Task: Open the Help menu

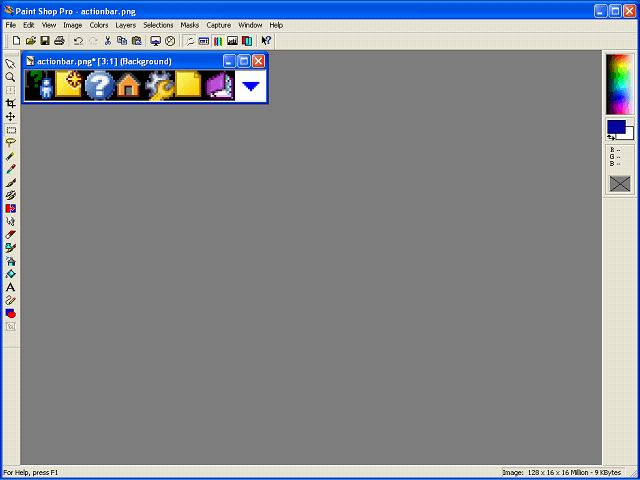Action: [276, 25]
